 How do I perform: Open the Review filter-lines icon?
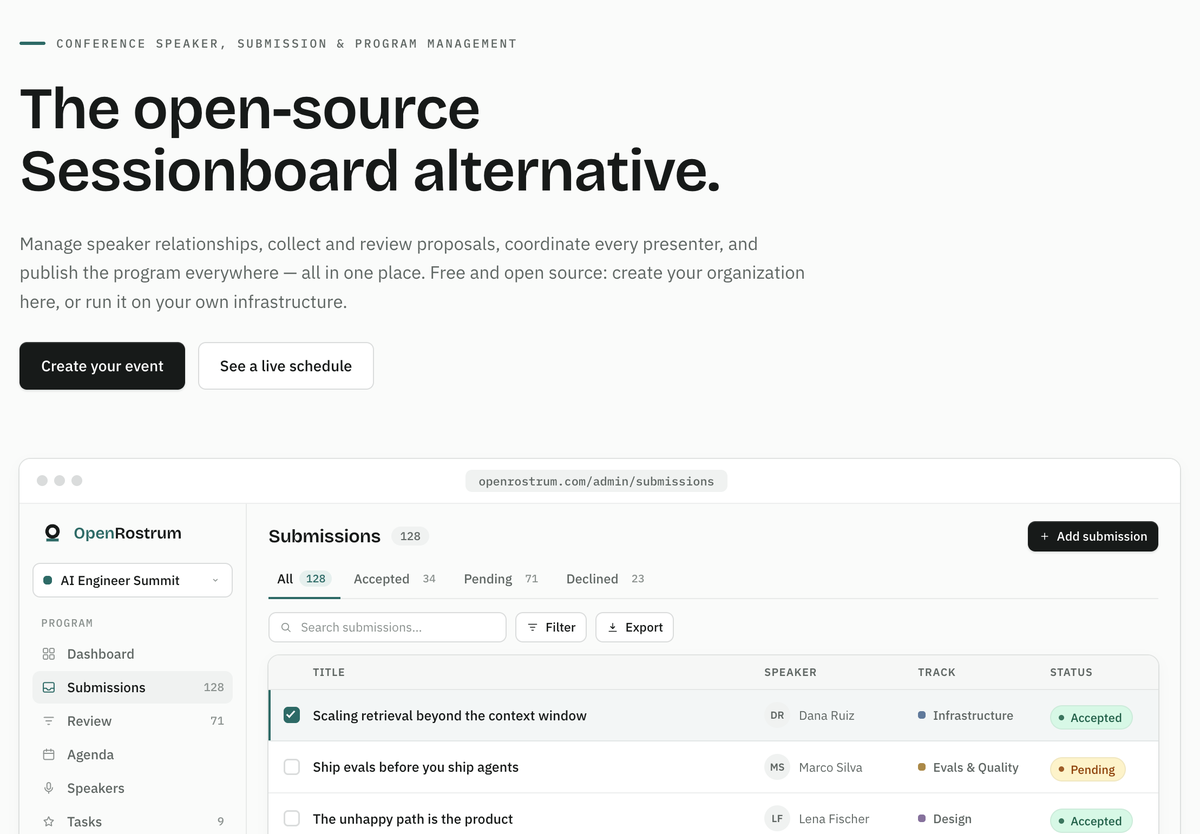[x=49, y=721]
